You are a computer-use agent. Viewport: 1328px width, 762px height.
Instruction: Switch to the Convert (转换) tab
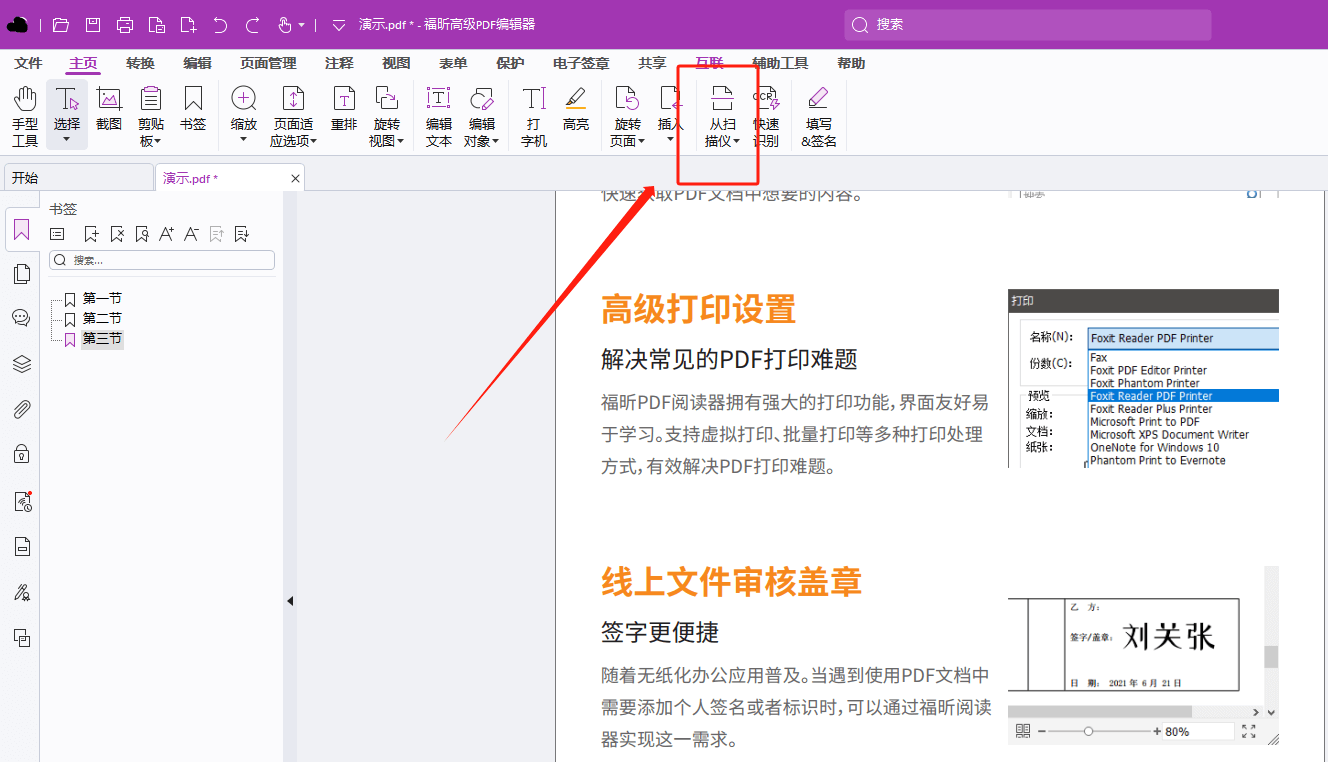(140, 63)
